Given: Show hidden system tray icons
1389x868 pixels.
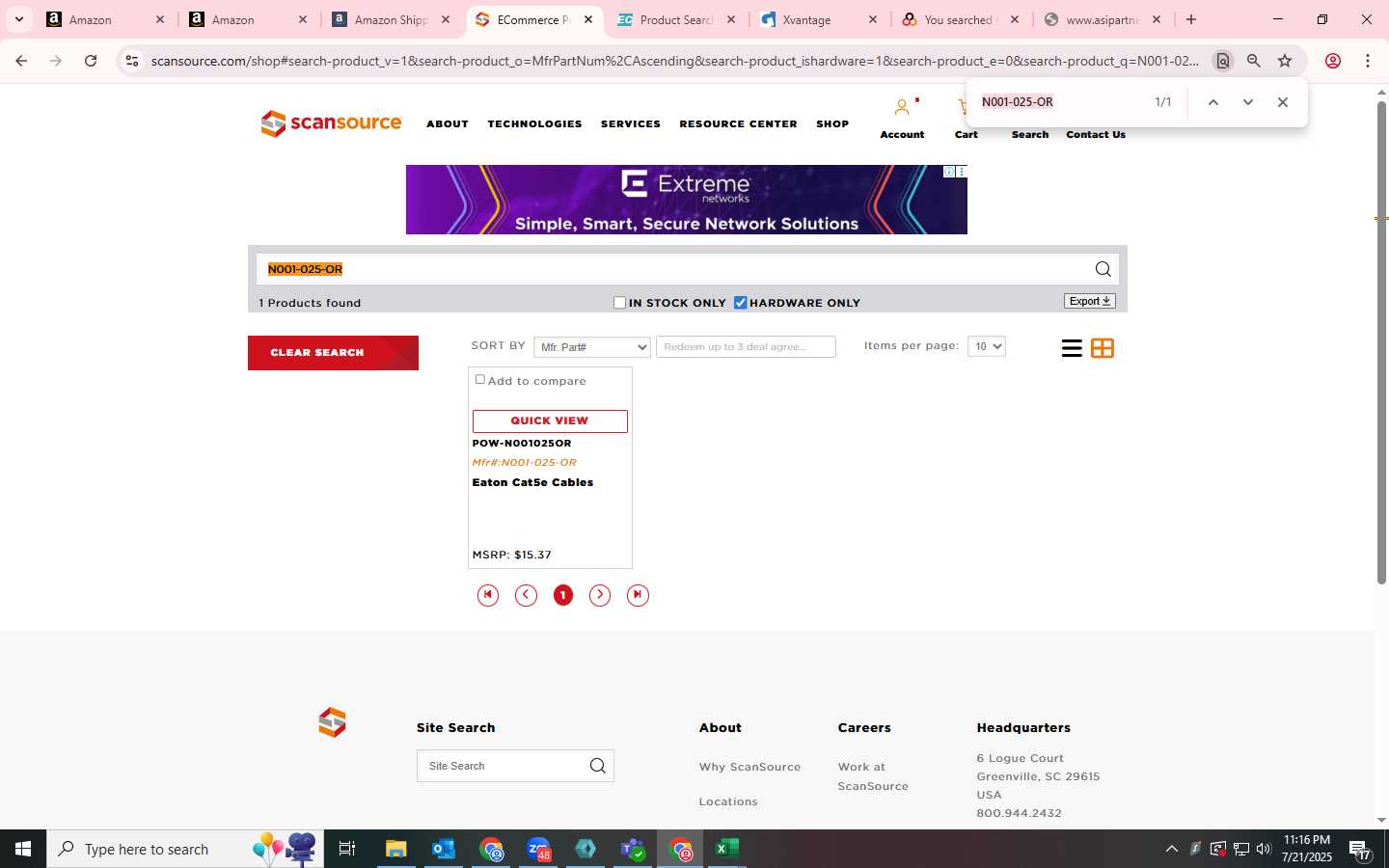Looking at the screenshot, I should click(1171, 849).
